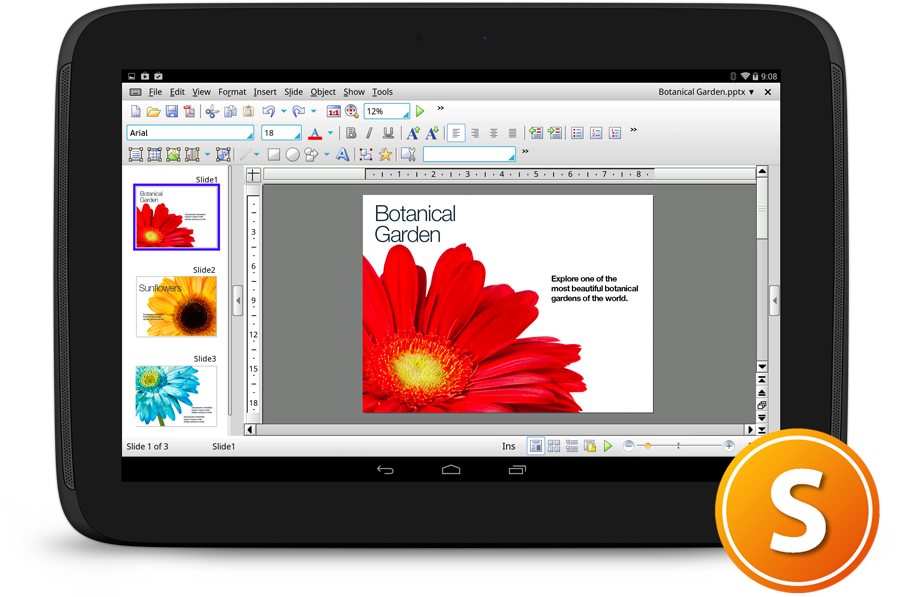This screenshot has width=897, height=597.
Task: Click the TextArt letter A icon
Action: point(342,155)
